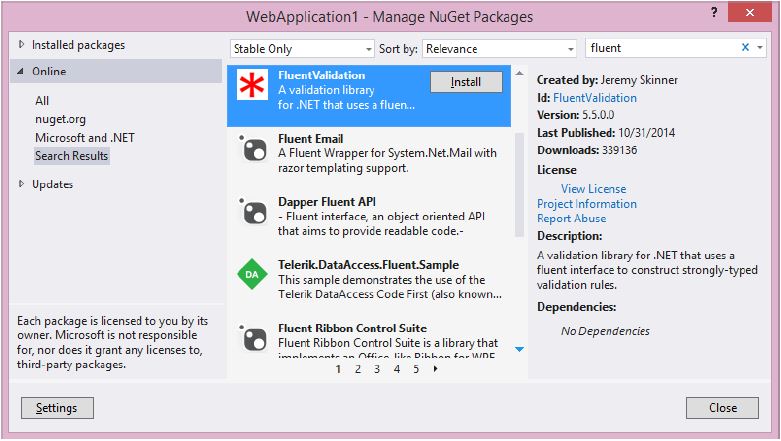Open the Stable Only dropdown
This screenshot has width=781, height=441.
[x=302, y=49]
